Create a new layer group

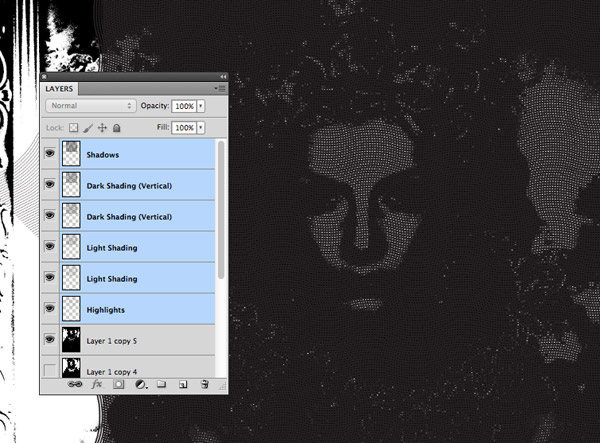tap(161, 384)
